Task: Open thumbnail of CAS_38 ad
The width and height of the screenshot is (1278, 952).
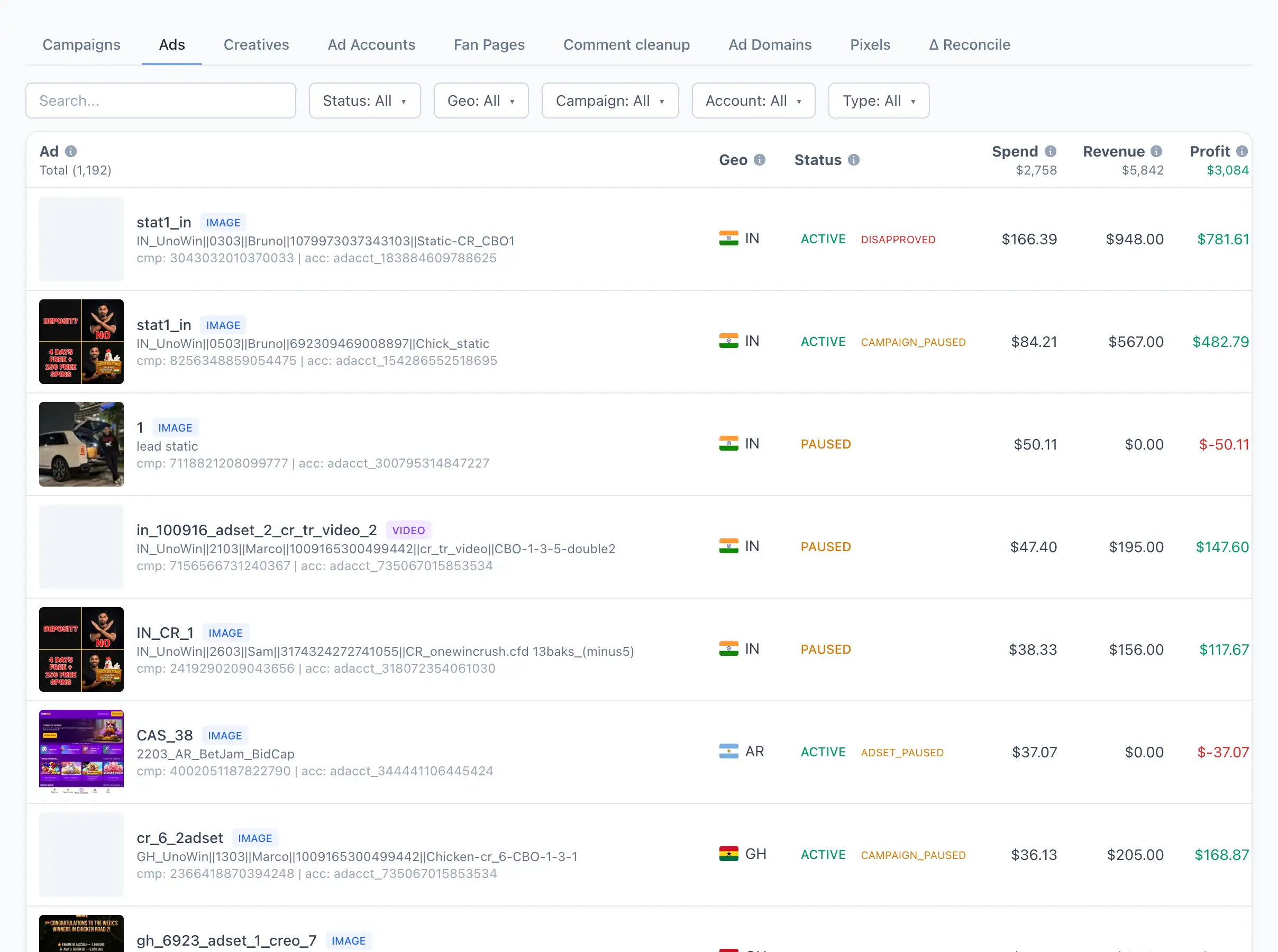Action: 81,752
